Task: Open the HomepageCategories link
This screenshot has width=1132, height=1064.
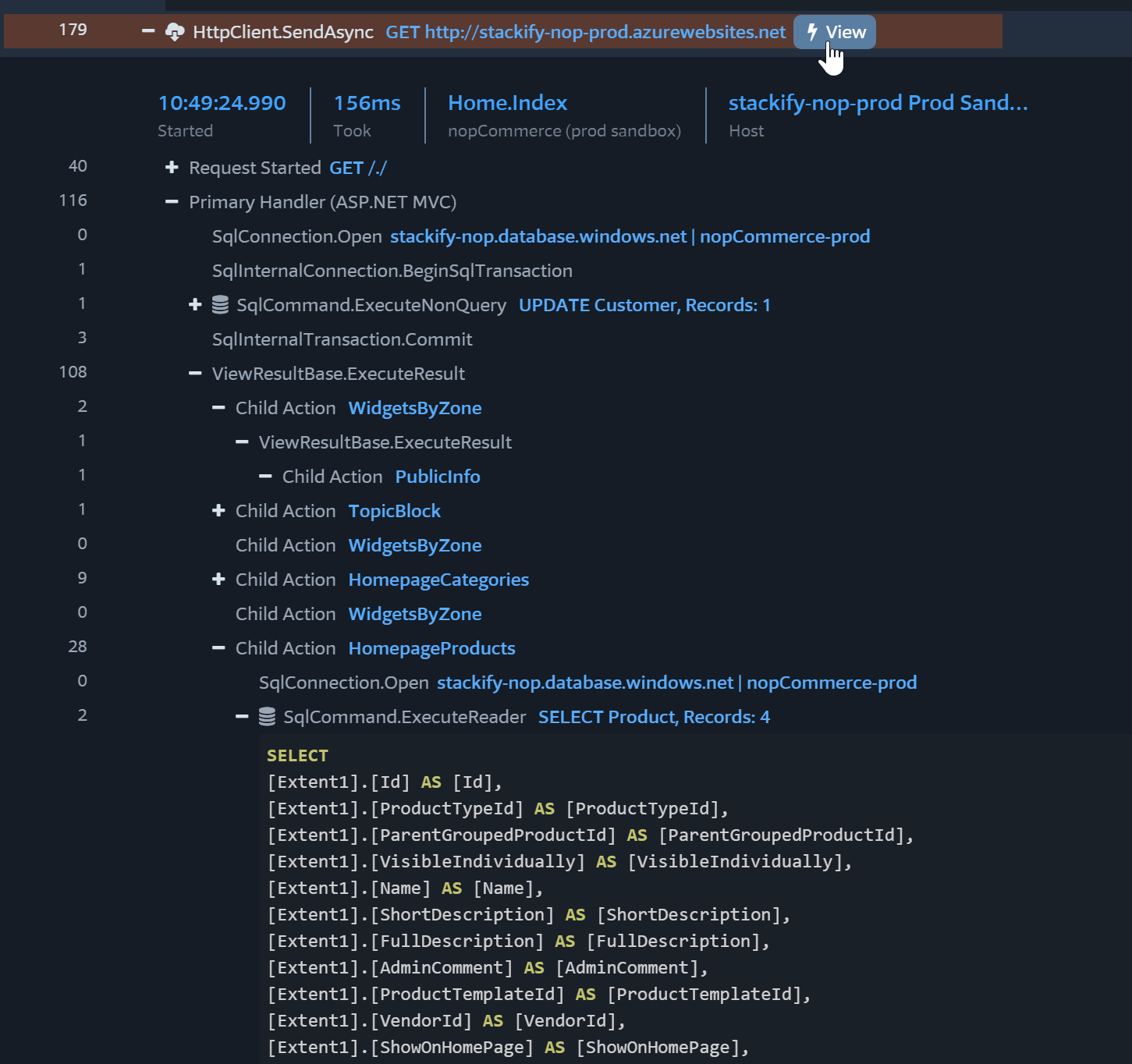Action: (x=438, y=580)
